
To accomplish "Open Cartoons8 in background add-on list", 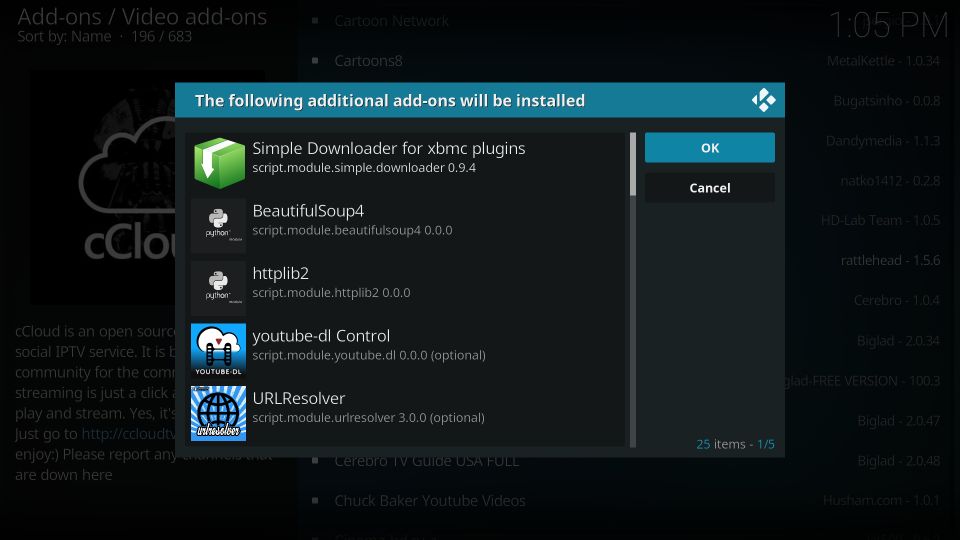I will 368,61.
